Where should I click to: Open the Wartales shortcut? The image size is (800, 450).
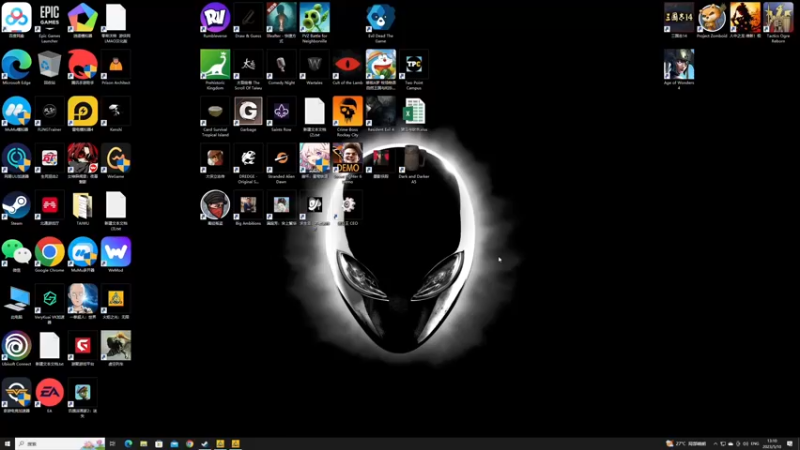click(314, 68)
